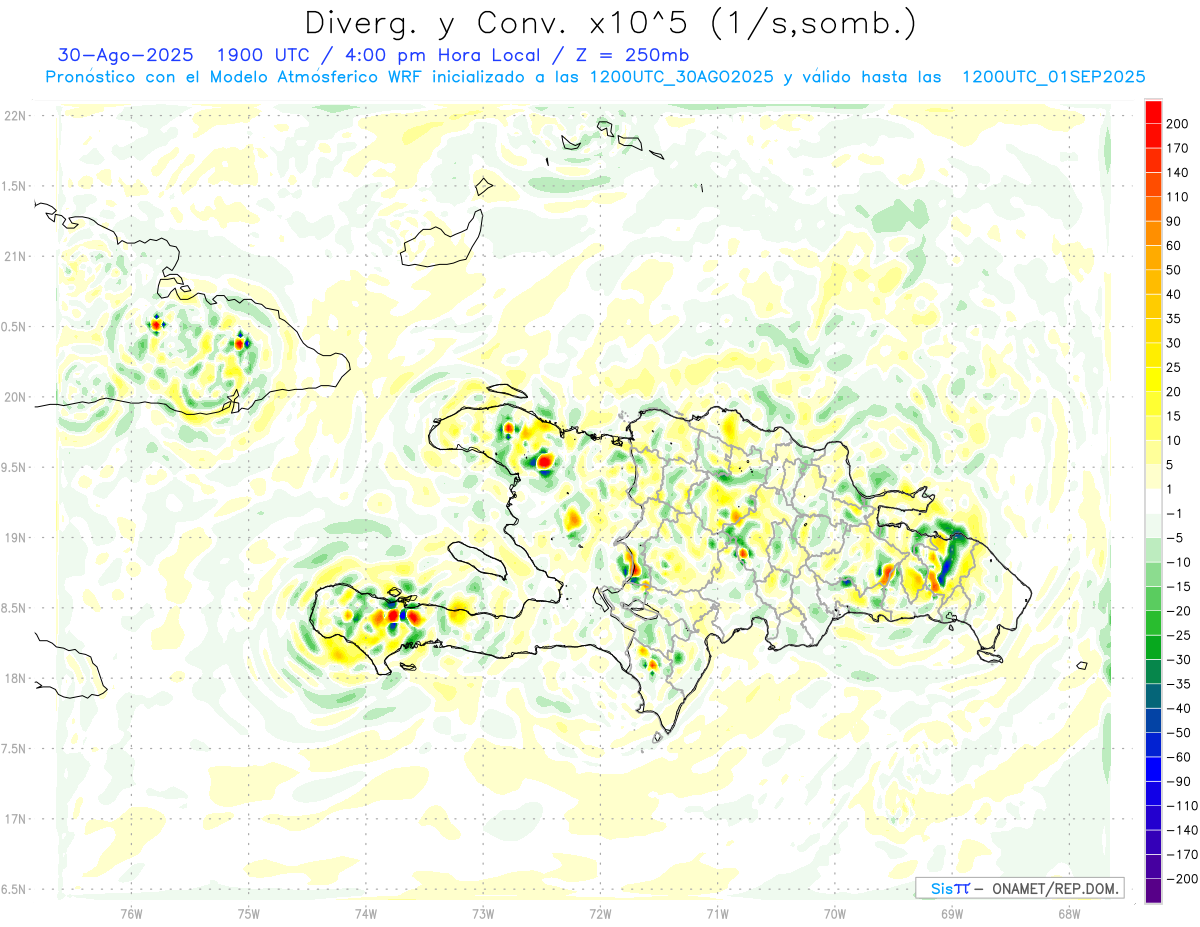
Task: Click the "60" color bar label
Action: click(x=1174, y=245)
